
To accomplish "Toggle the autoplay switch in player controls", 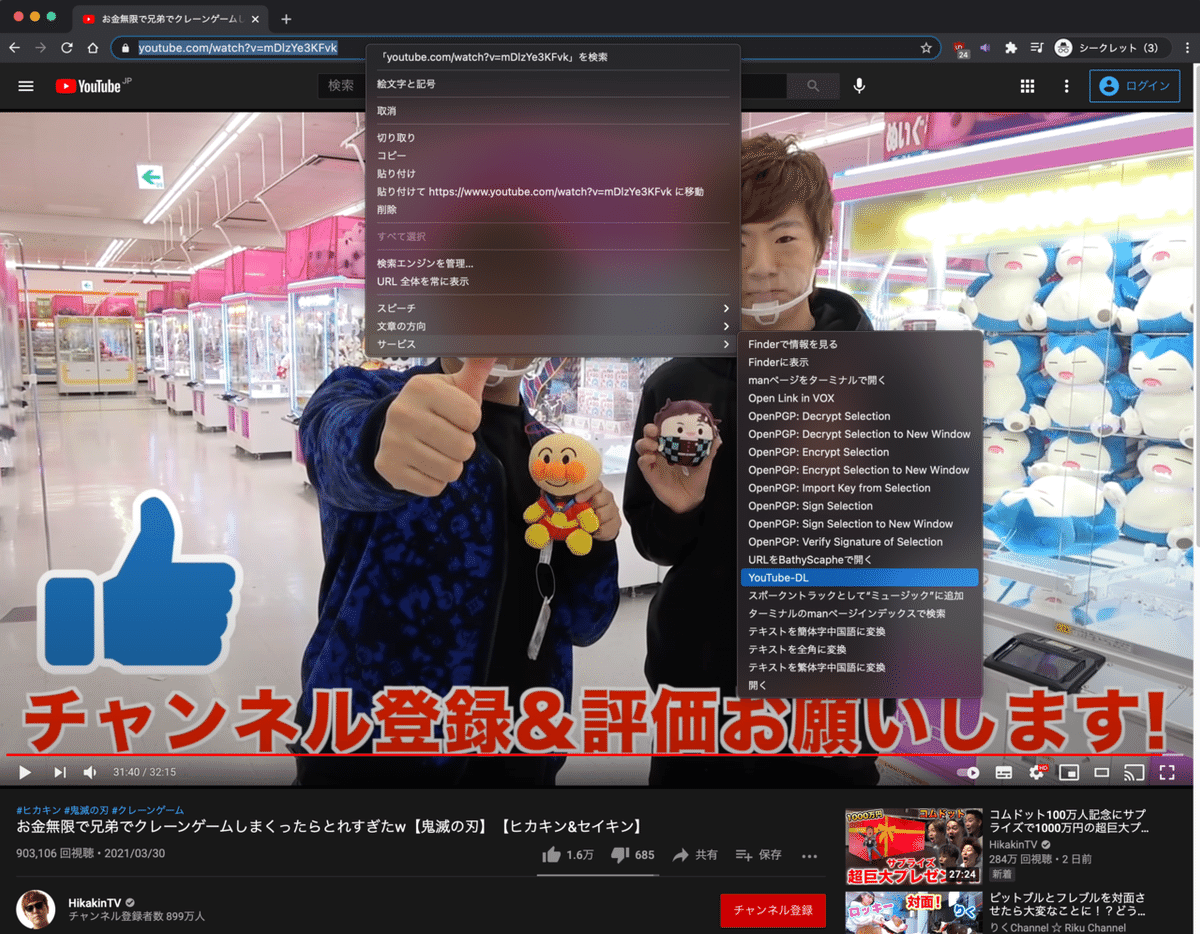I will 965,772.
